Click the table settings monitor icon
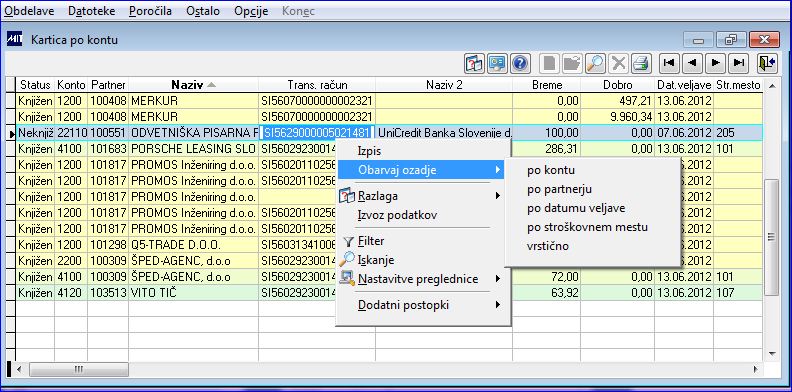The height and width of the screenshot is (392, 792). [x=497, y=63]
